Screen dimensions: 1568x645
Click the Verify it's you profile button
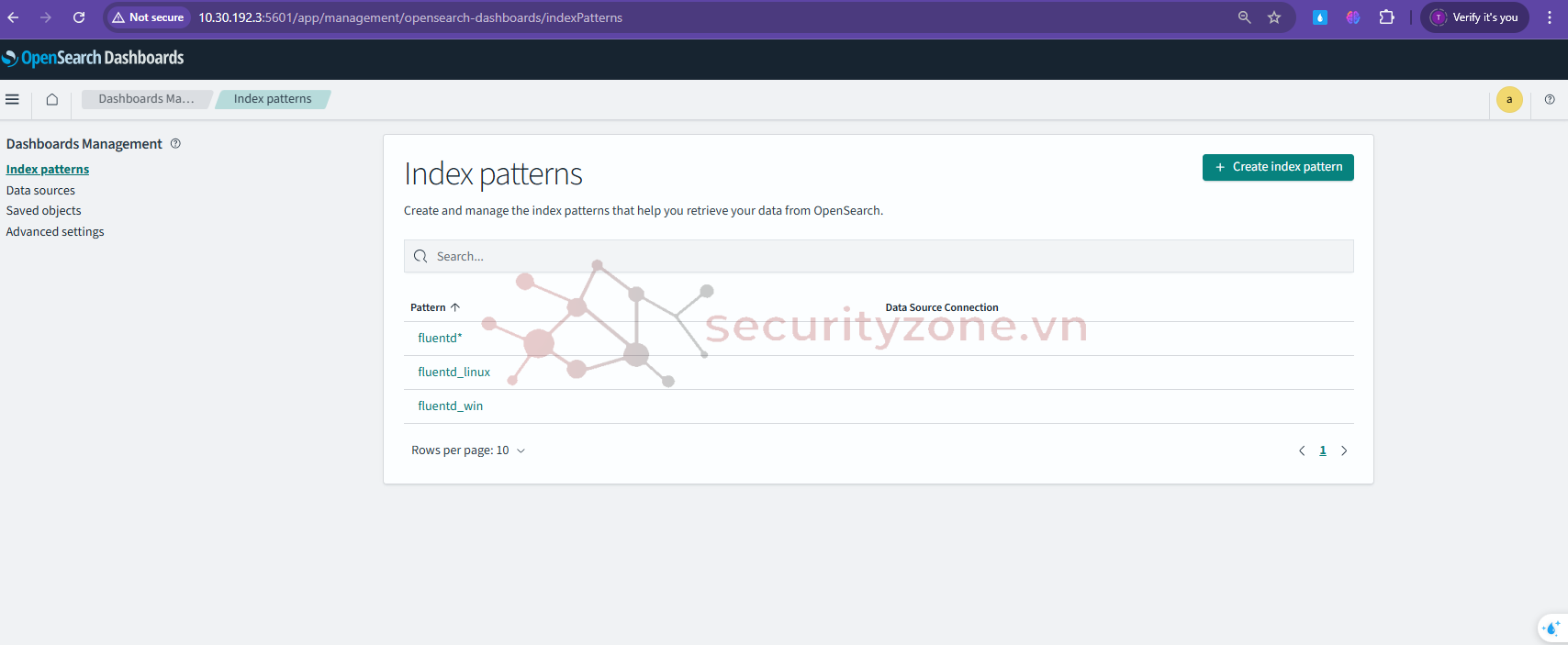tap(1474, 17)
